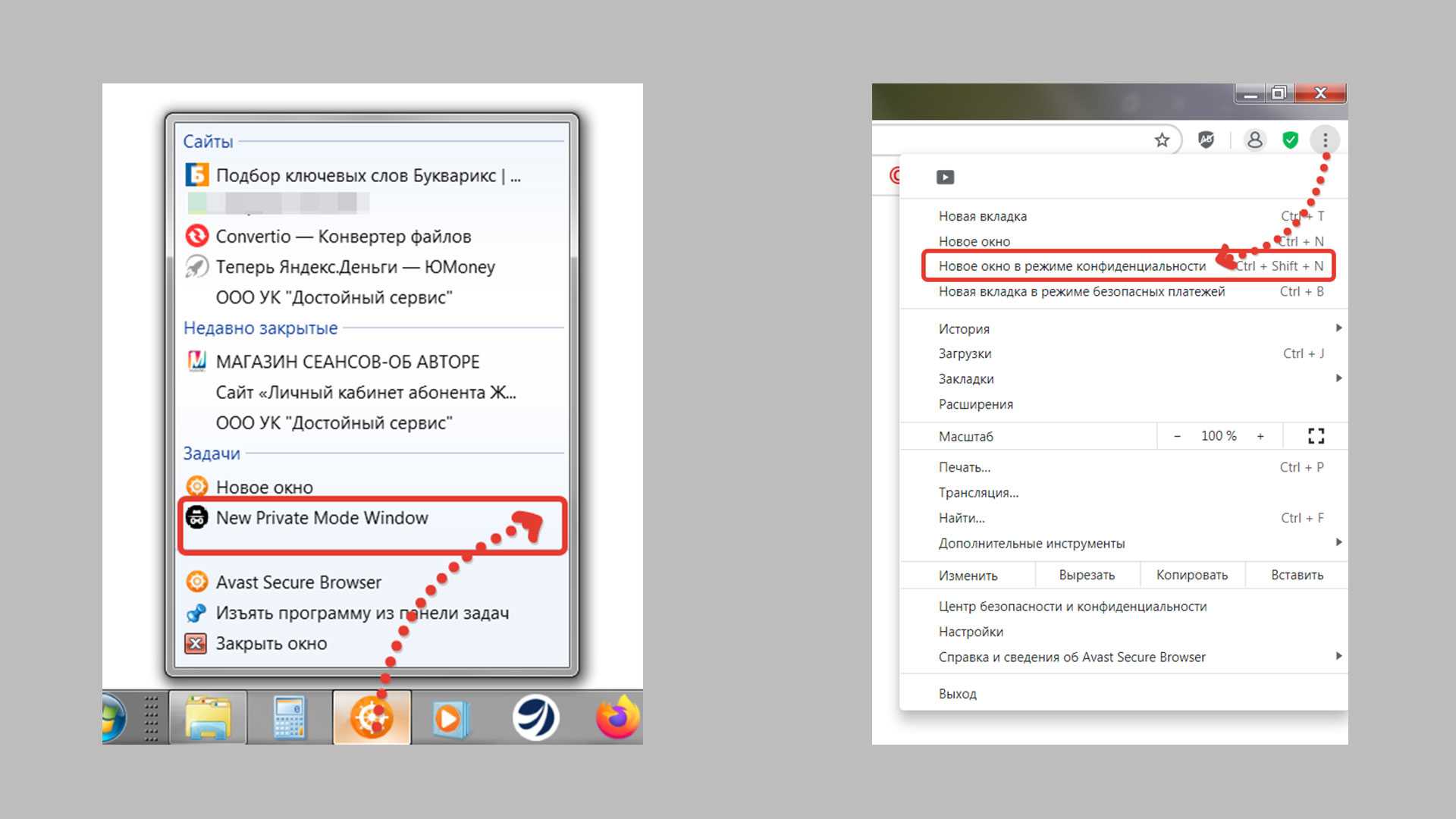Click Вырезать in the edit toolbar row
1456x819 pixels.
pyautogui.click(x=1087, y=574)
